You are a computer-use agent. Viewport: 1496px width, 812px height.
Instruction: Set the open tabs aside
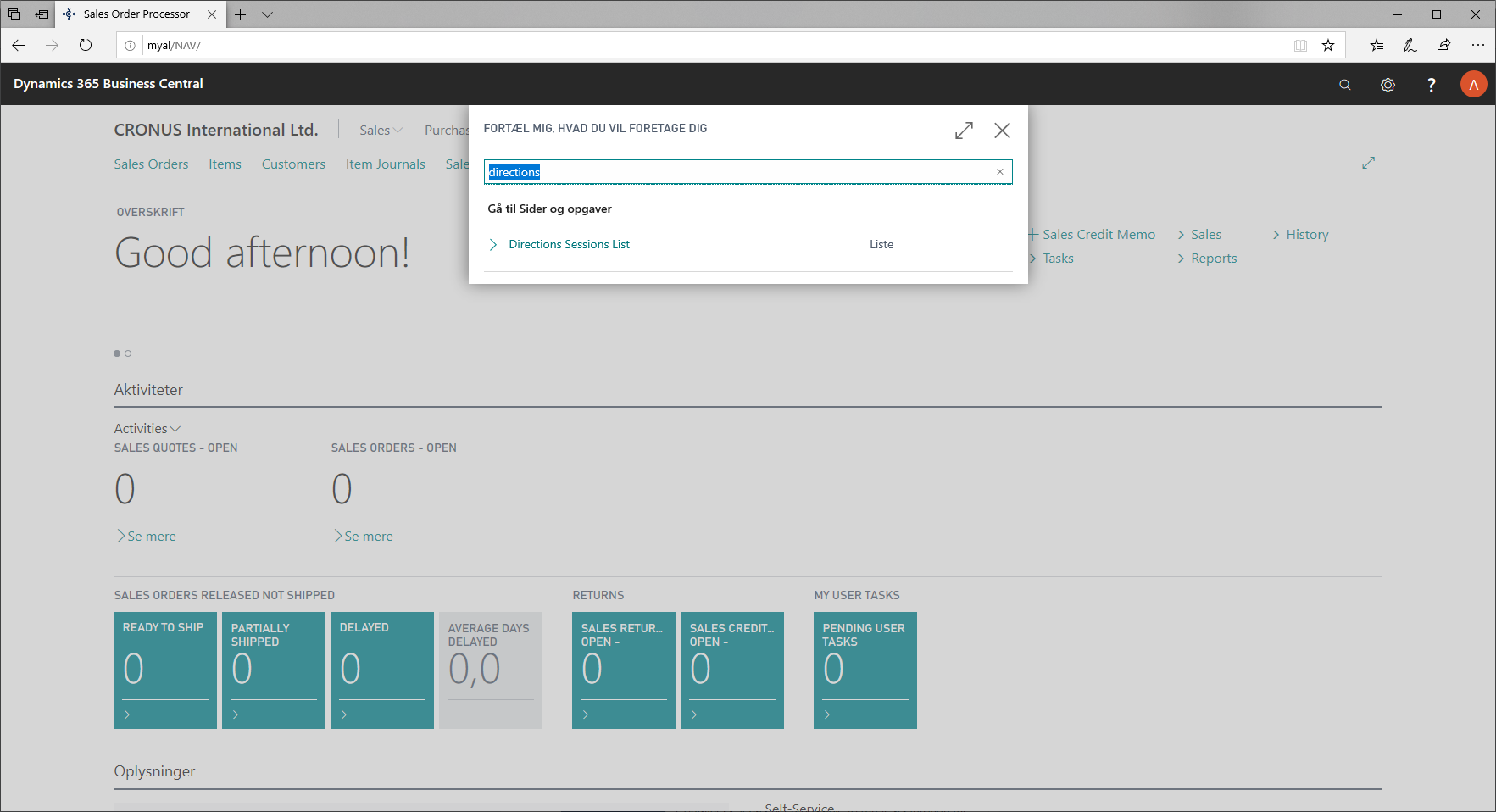[42, 14]
